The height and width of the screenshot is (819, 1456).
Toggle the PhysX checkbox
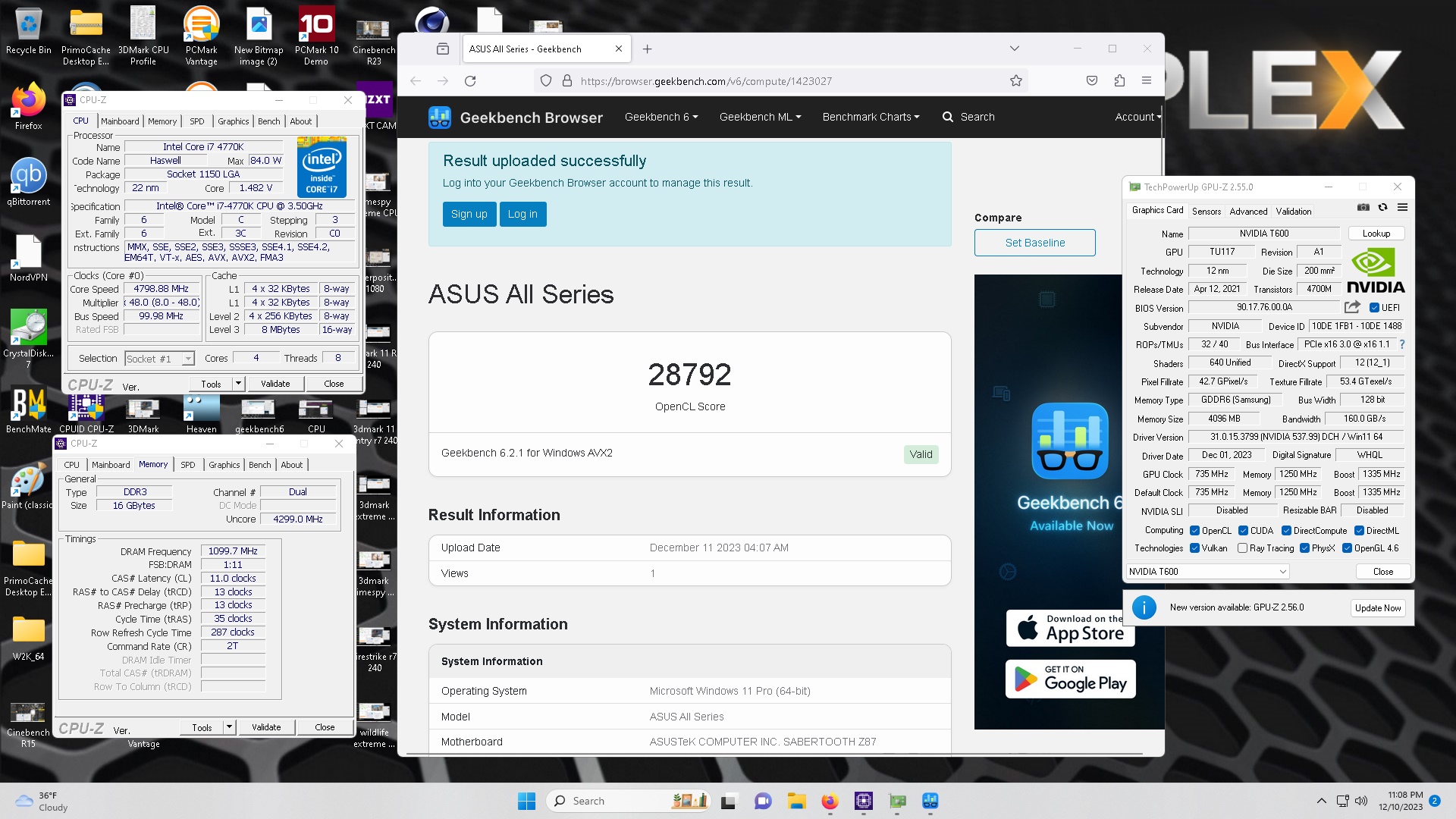tap(1305, 548)
